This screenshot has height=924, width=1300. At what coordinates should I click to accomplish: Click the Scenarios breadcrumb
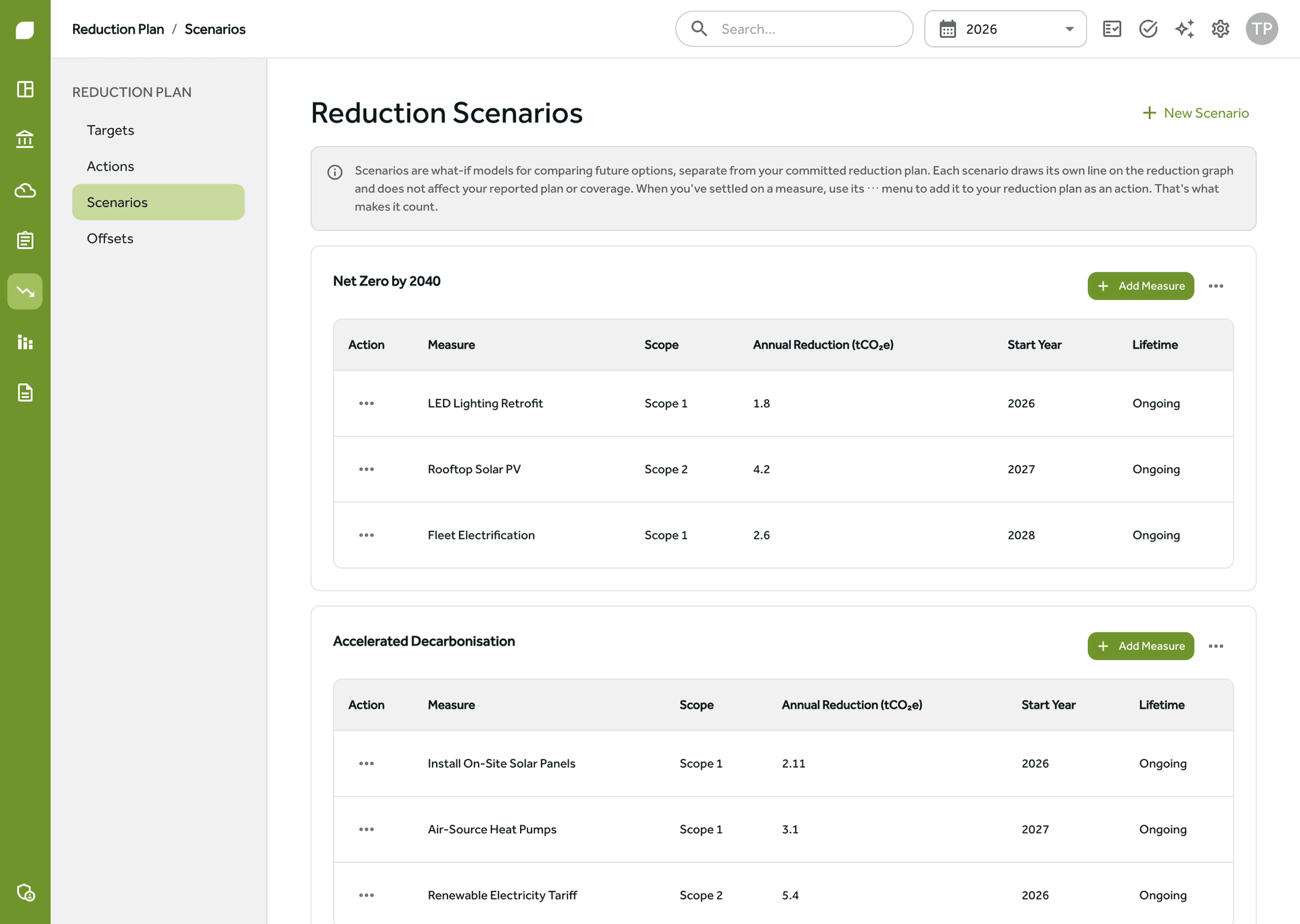[x=215, y=29]
